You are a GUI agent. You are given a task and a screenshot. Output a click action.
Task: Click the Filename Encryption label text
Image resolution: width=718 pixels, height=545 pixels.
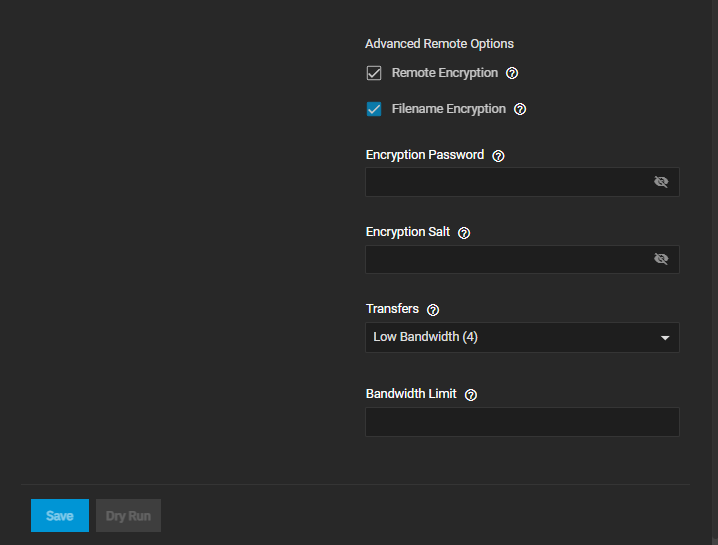449,109
